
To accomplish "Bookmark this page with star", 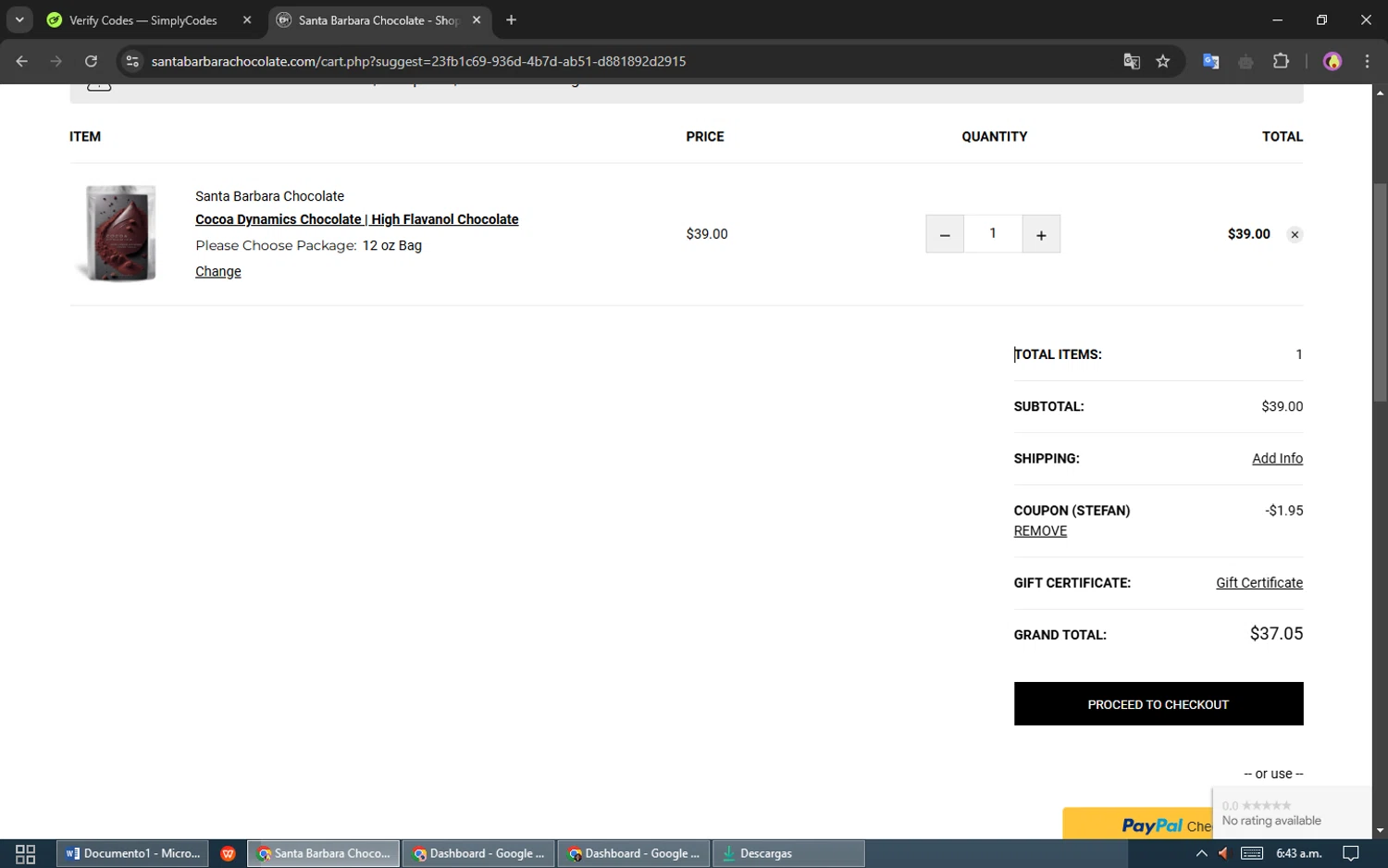I will (1163, 61).
